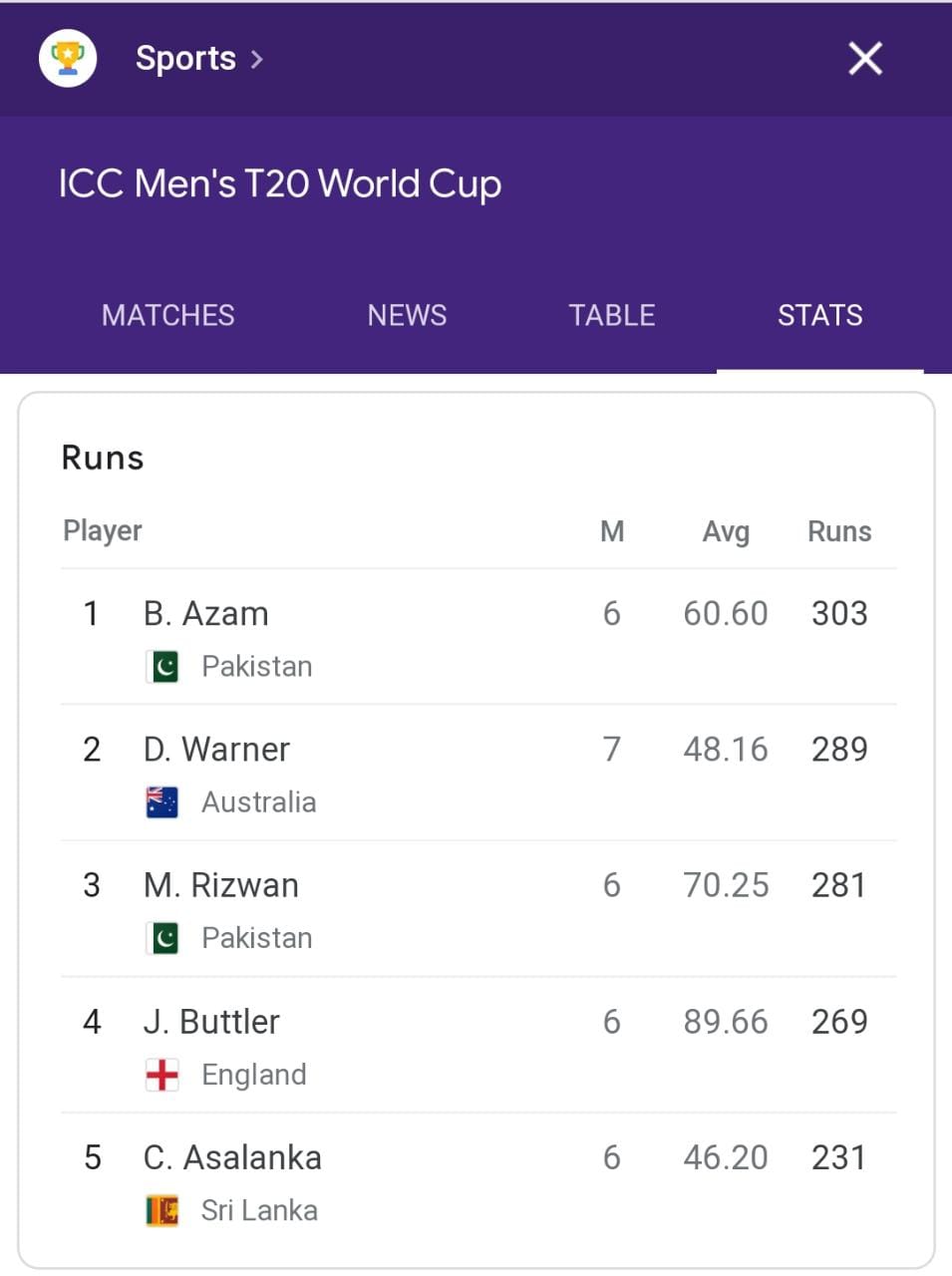Select C. Asalanka player name
This screenshot has height=1276, width=952.
pos(232,1157)
